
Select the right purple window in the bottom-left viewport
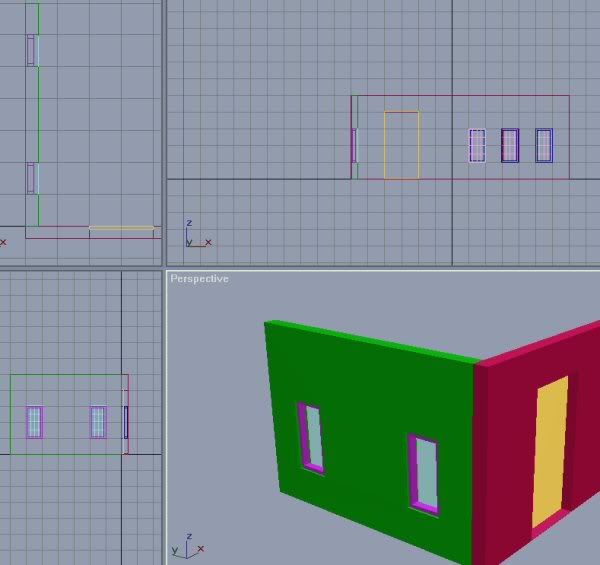coord(98,422)
